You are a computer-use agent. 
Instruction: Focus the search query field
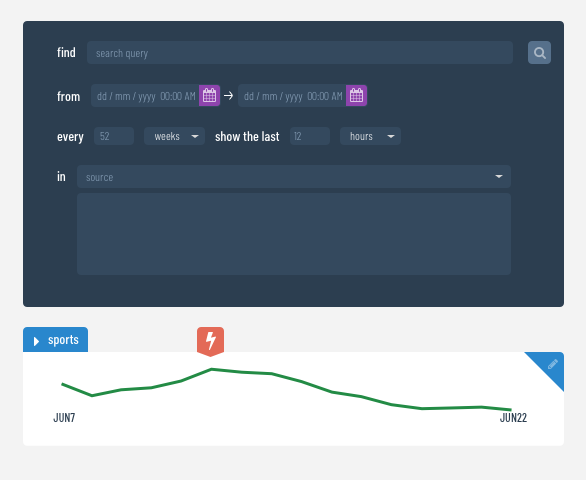point(300,53)
